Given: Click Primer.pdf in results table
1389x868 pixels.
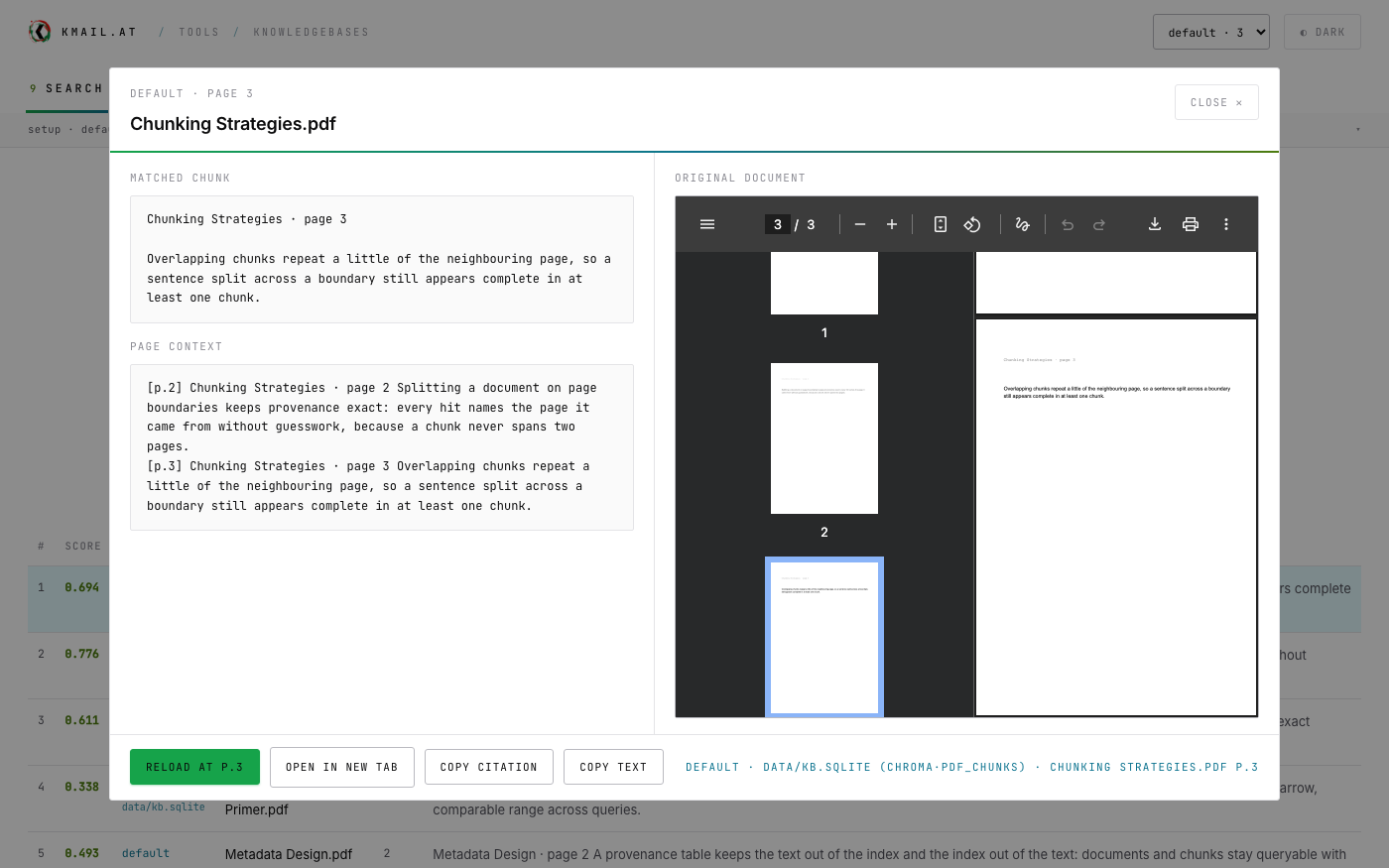Looking at the screenshot, I should [x=257, y=809].
